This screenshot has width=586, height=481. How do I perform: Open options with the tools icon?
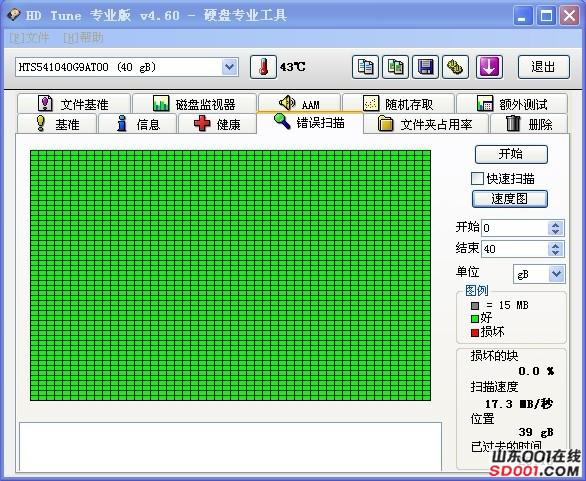coord(455,67)
